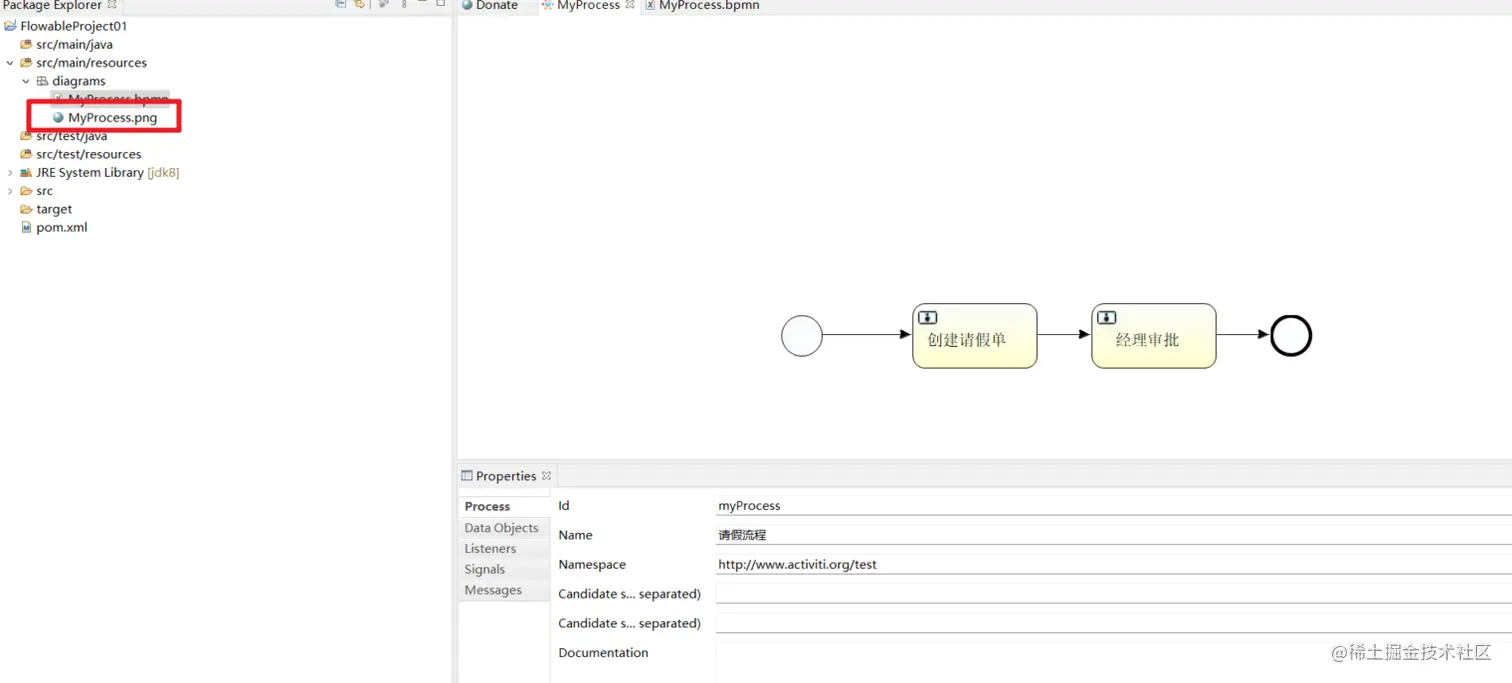Open the Data Objects properties tab
1512x683 pixels.
click(x=504, y=528)
